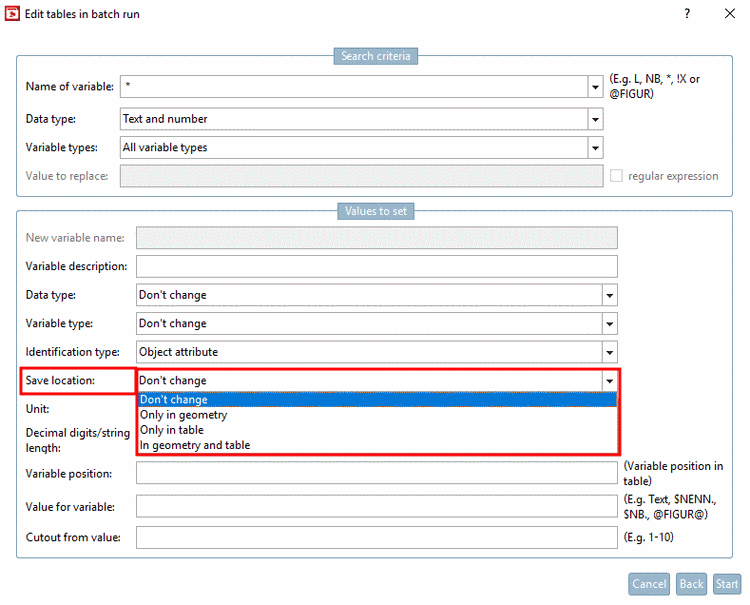Open the Variable types dropdown
This screenshot has height=605, width=750.
[x=595, y=148]
